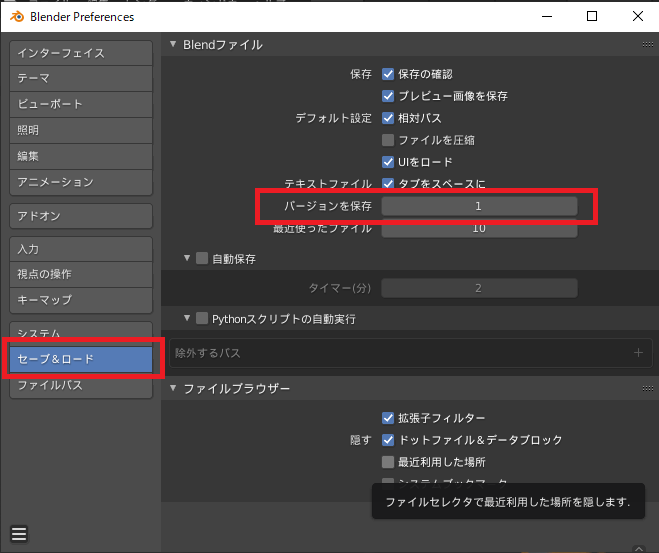The image size is (659, 553).
Task: Toggle 拡張子フィルター checkbox
Action: 388,418
